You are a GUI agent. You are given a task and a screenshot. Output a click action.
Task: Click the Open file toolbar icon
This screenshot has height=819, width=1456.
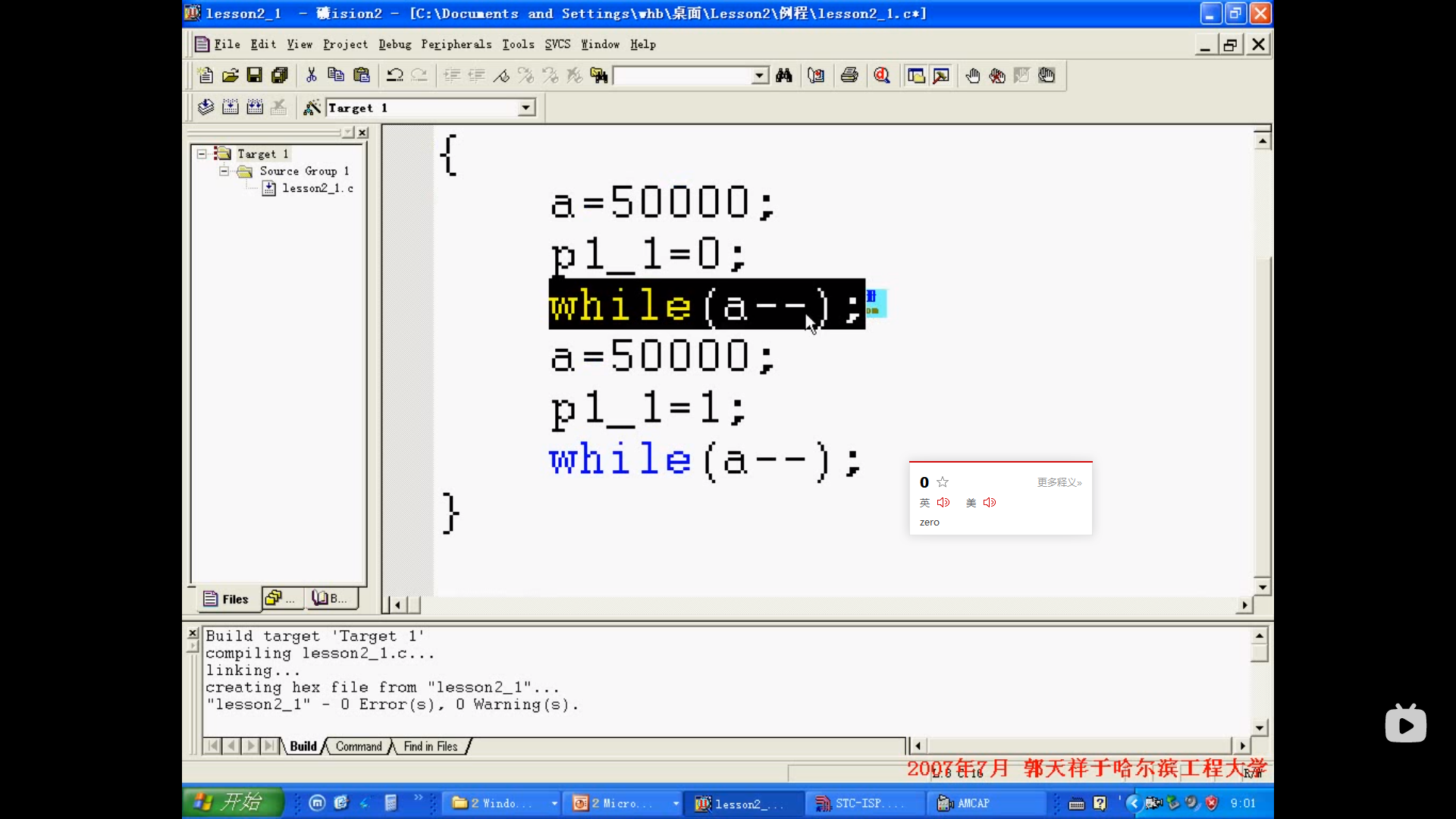coord(231,75)
